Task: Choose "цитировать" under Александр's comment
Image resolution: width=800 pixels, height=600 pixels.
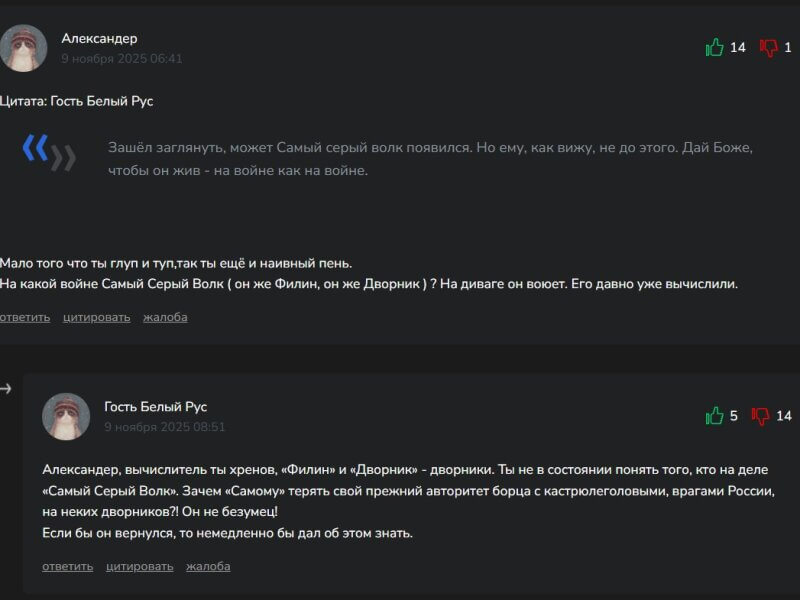Action: point(96,317)
